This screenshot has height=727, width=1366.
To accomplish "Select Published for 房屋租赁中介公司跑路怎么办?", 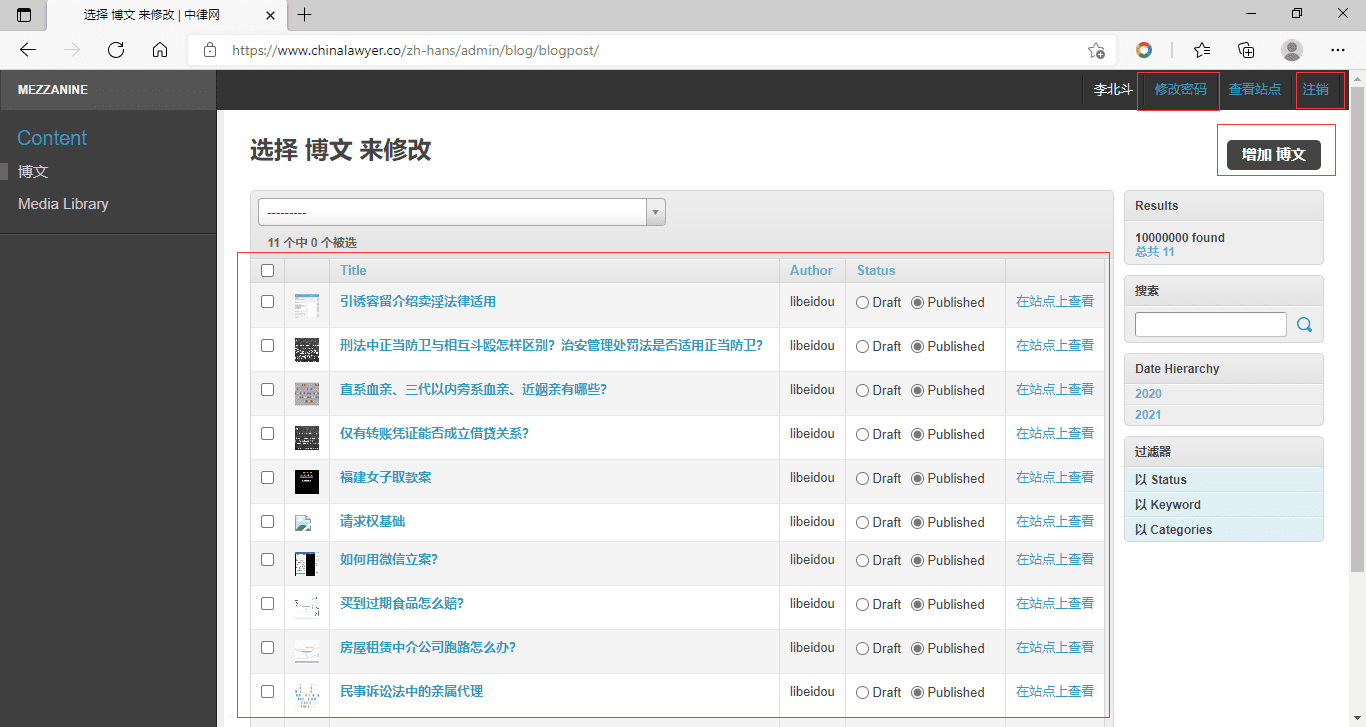I will (x=917, y=648).
